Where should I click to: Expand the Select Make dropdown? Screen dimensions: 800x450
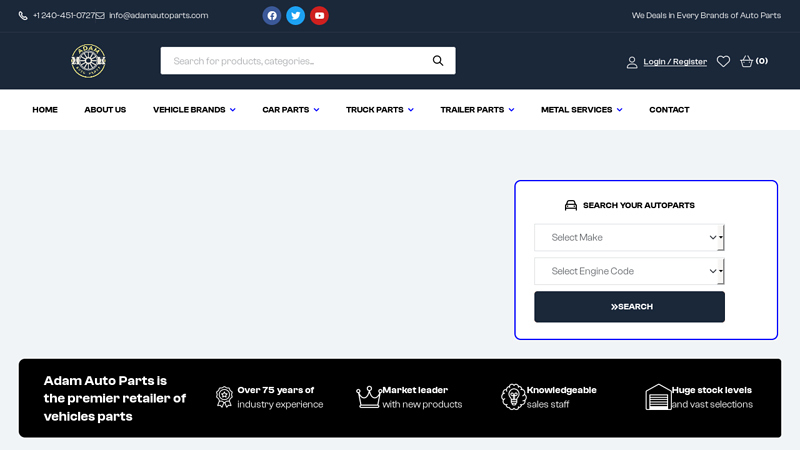tap(628, 237)
